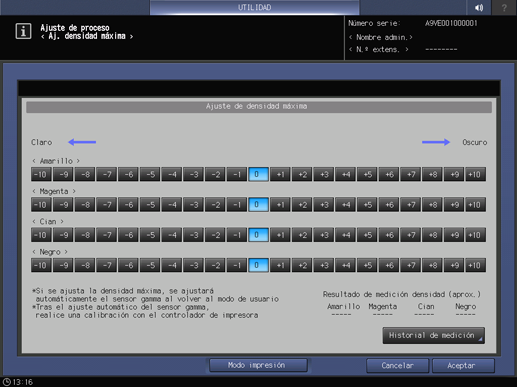Screen dimensions: 517x387
Task: Click the Magenta measurement result column
Action: pos(383,310)
